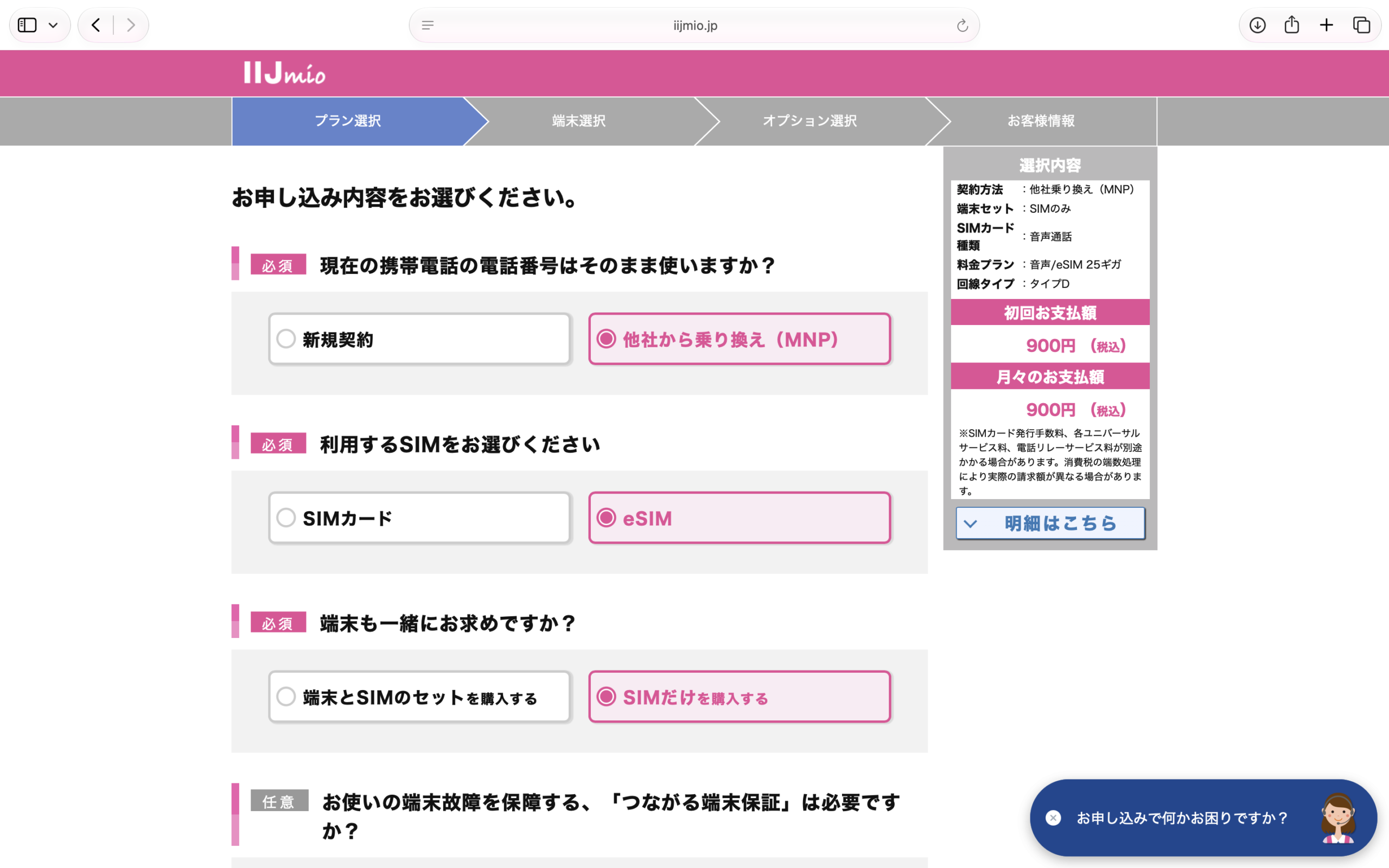
Task: Select the オプション選択 step tab
Action: [810, 121]
